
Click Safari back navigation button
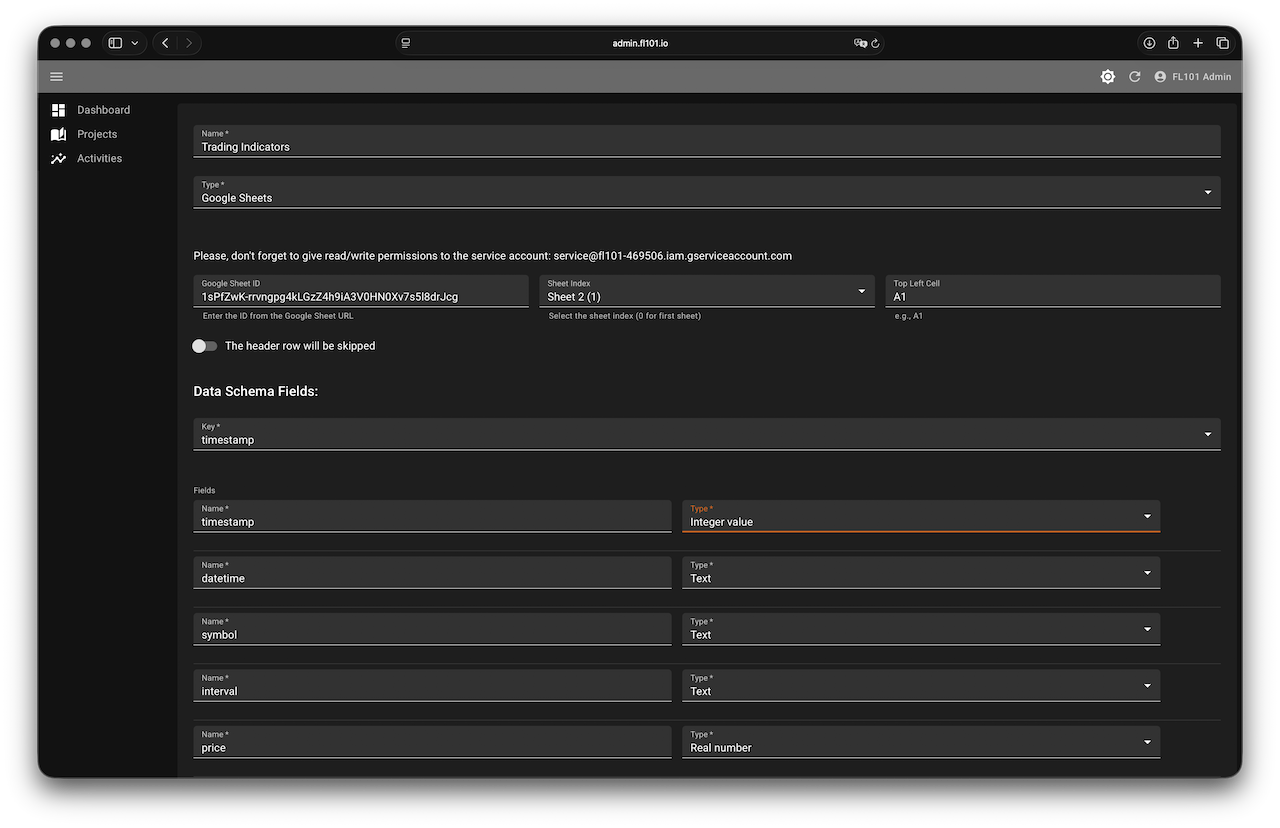click(x=165, y=43)
